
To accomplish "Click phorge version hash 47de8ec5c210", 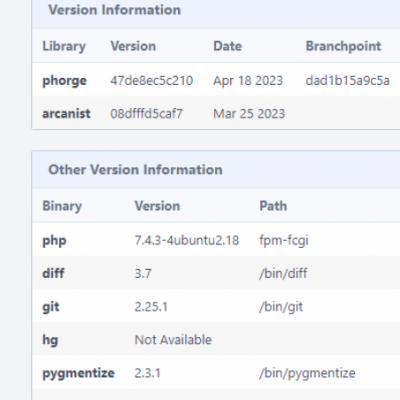I will point(152,81).
